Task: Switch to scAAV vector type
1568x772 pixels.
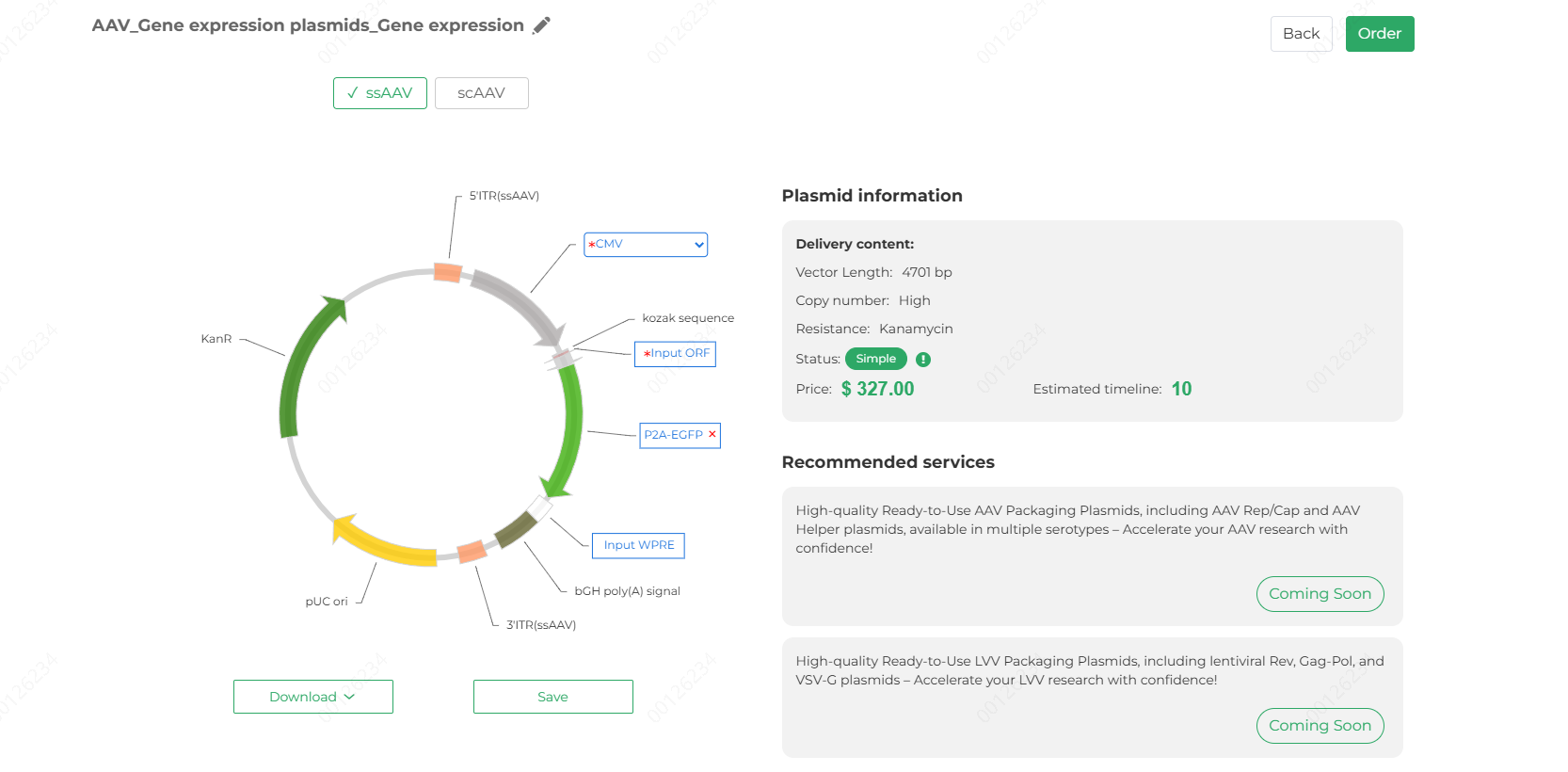Action: click(482, 93)
